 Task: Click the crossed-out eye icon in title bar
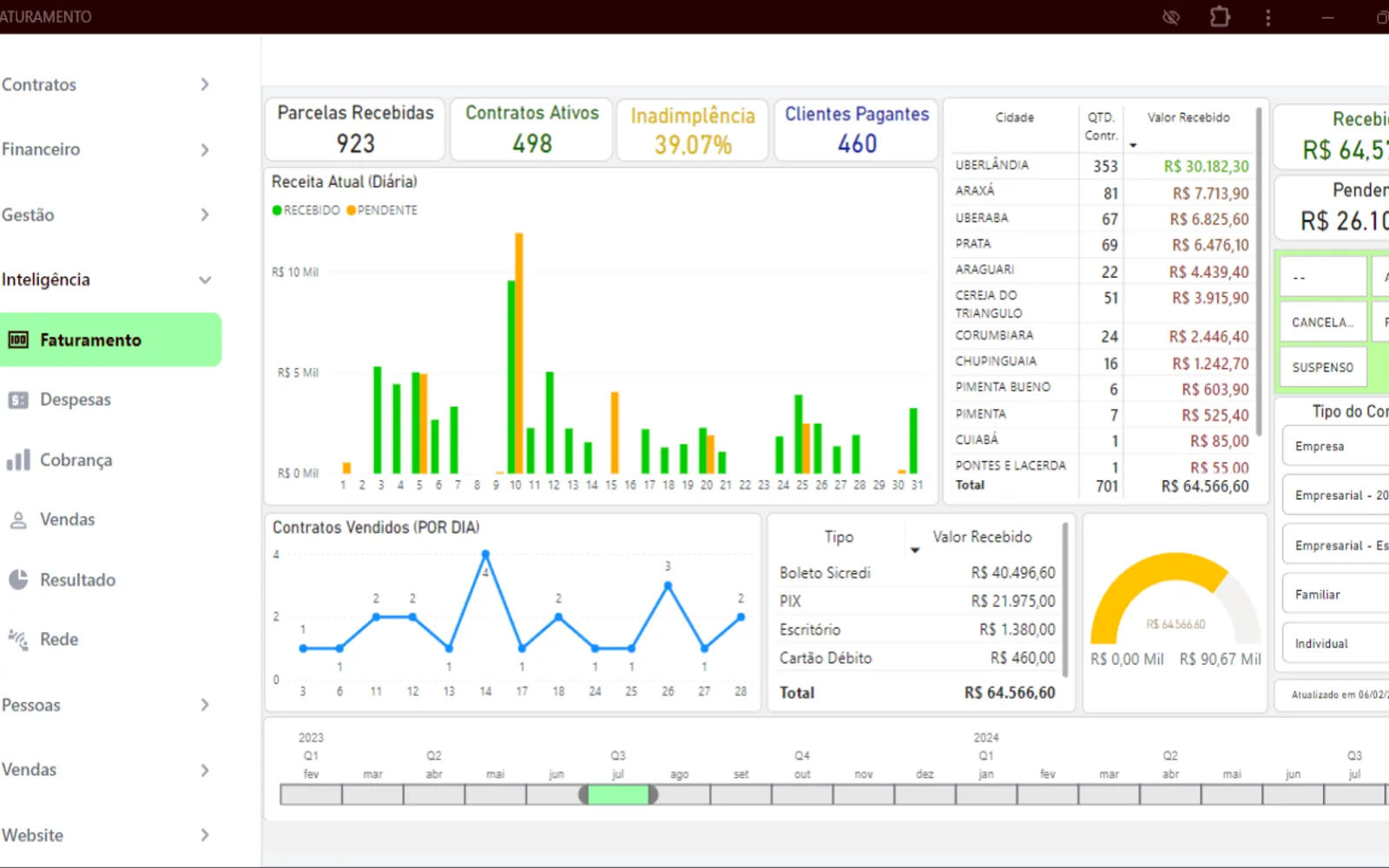1171,16
